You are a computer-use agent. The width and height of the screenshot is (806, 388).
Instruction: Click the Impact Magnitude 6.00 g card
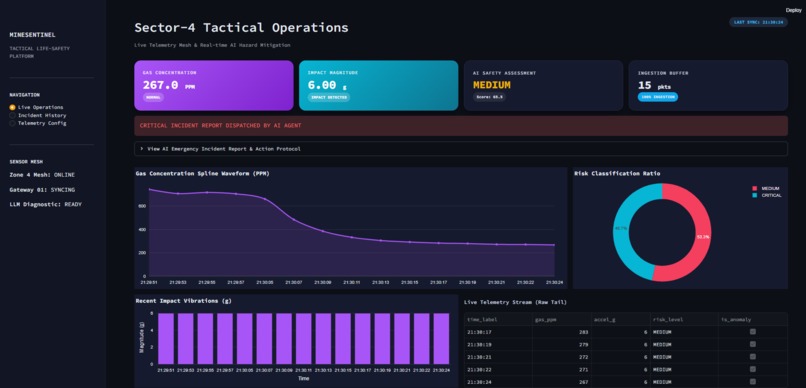click(378, 85)
